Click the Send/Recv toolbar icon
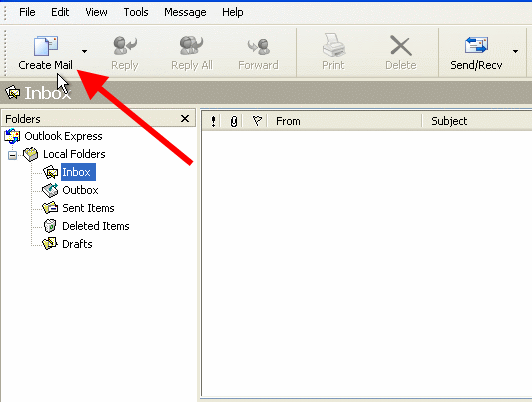This screenshot has height=402, width=532. (x=476, y=45)
